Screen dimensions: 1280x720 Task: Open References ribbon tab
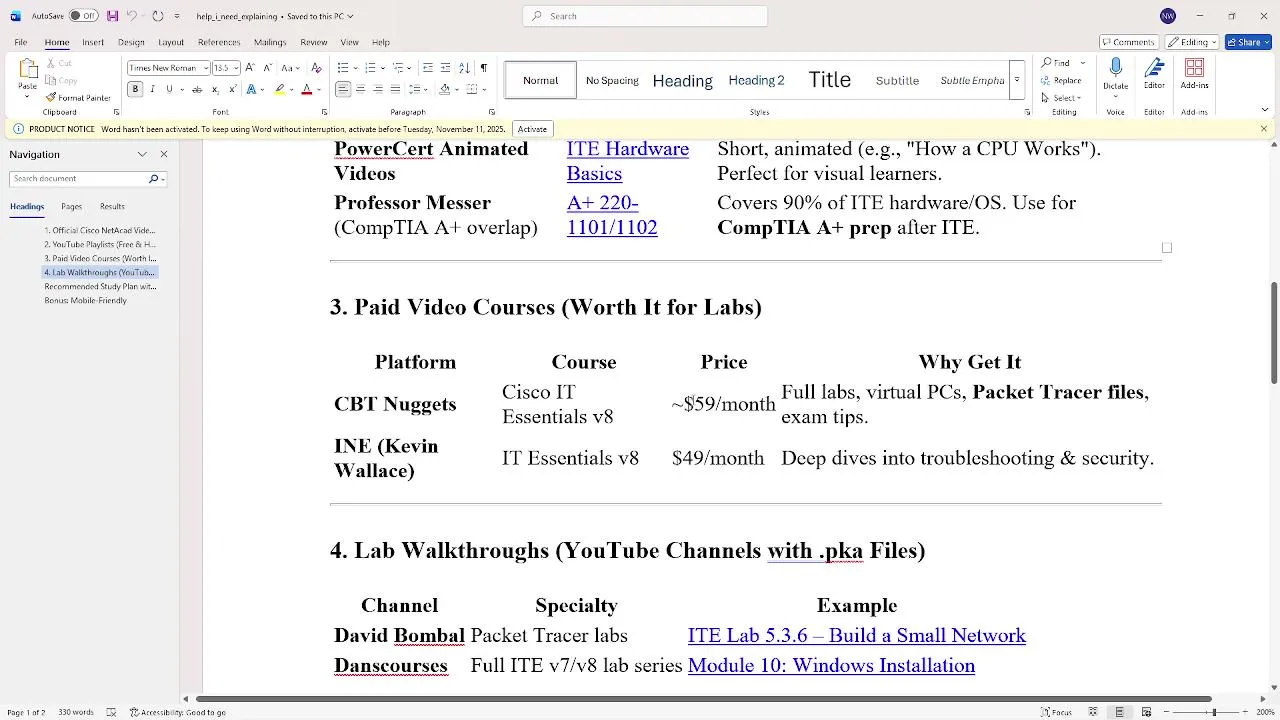pyautogui.click(x=219, y=42)
